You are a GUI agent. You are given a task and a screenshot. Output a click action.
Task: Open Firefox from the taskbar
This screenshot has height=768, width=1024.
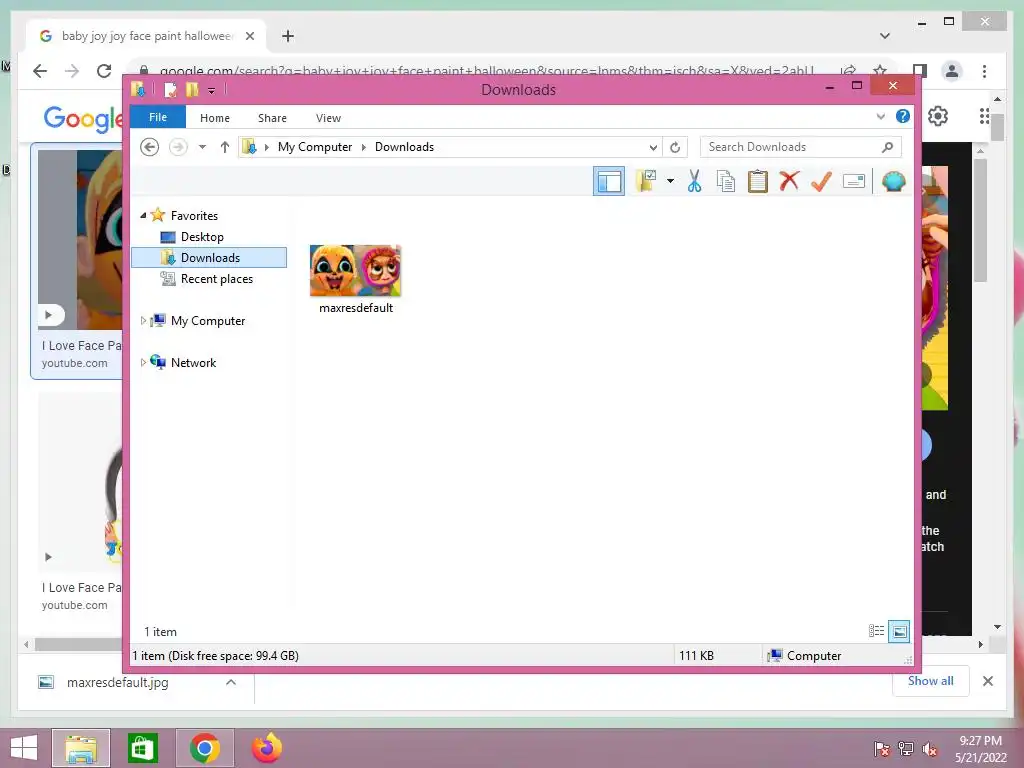click(x=266, y=748)
